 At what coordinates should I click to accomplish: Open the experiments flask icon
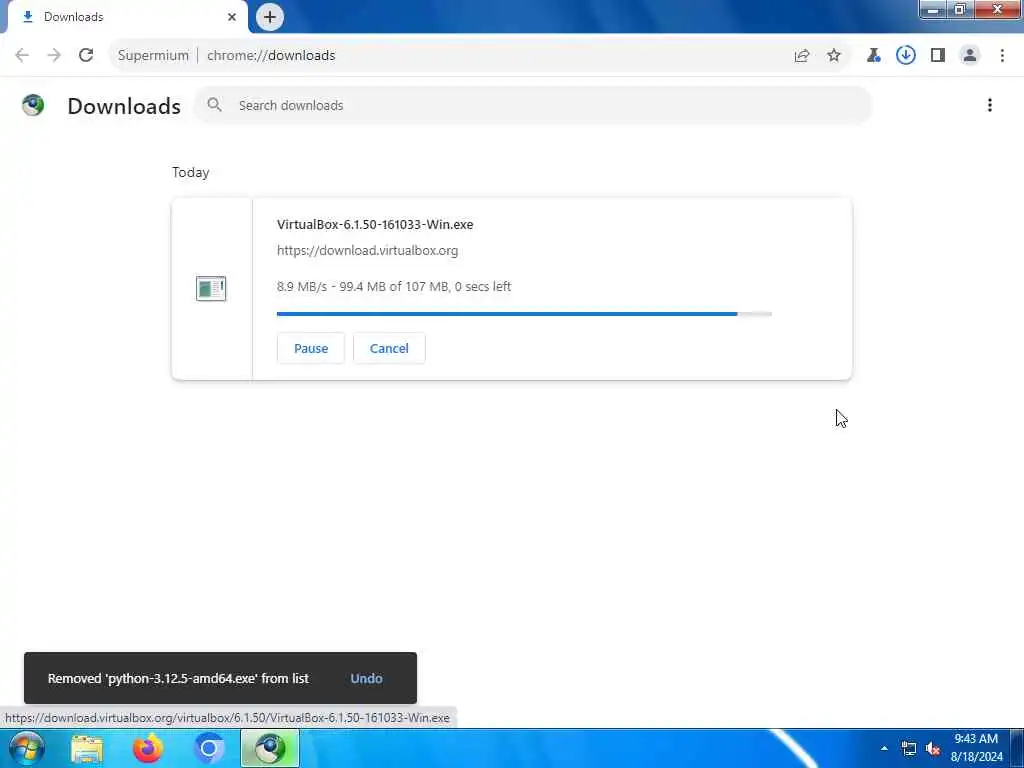874,56
